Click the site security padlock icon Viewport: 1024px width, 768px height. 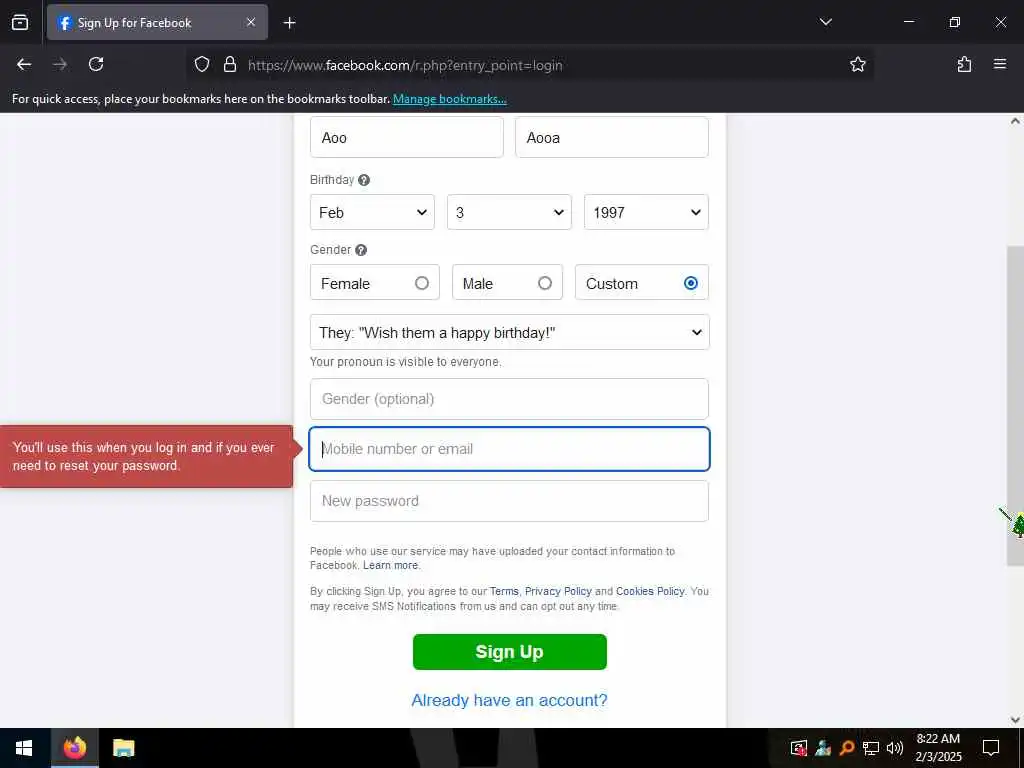click(x=229, y=64)
